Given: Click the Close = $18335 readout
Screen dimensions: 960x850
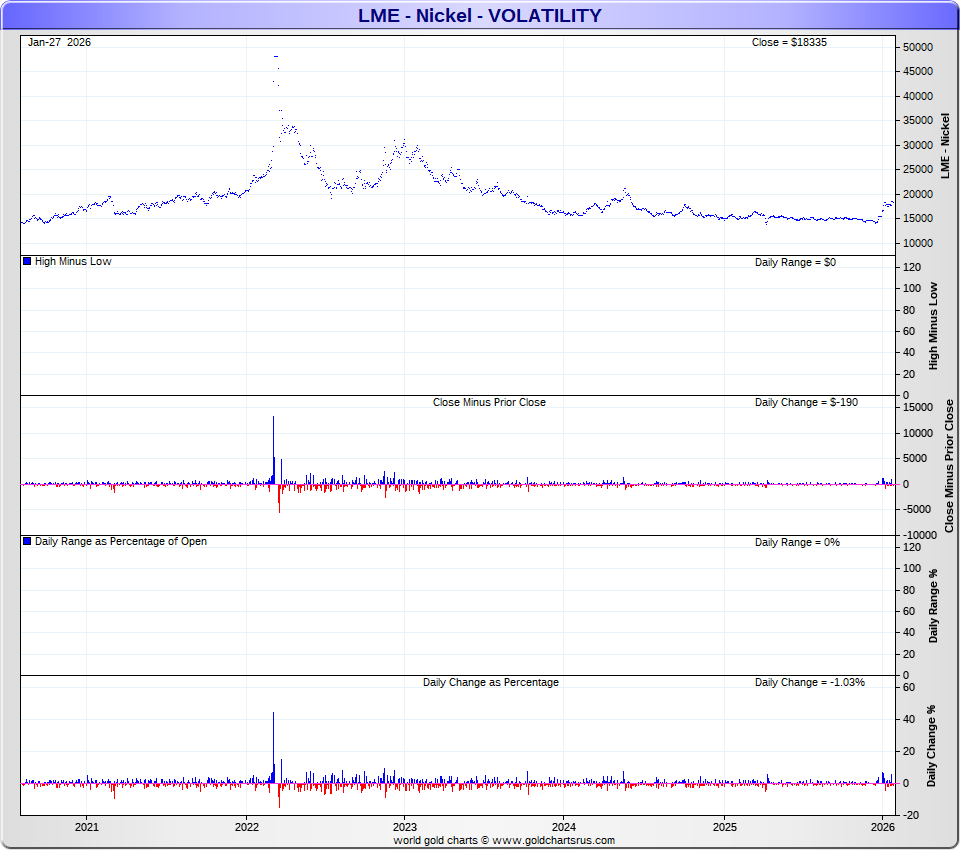Looking at the screenshot, I should [x=789, y=42].
